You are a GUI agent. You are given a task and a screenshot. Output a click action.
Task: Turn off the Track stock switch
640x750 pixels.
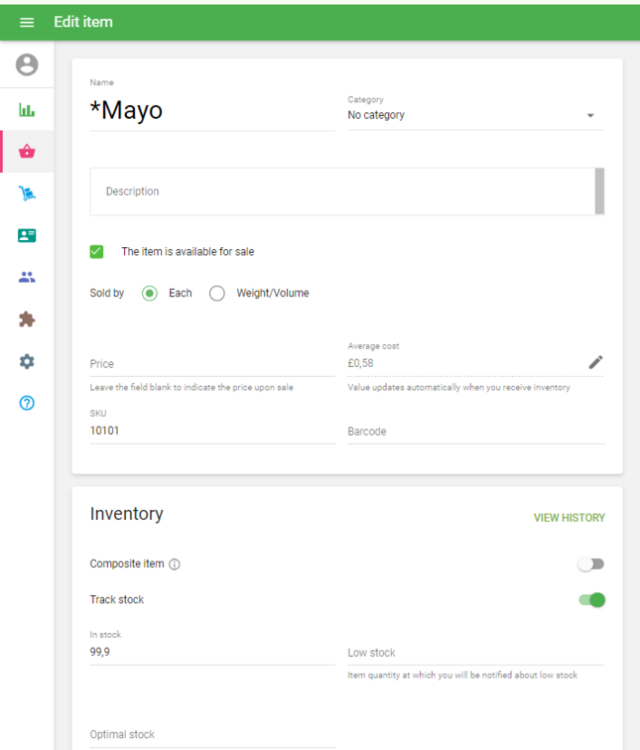(x=592, y=600)
